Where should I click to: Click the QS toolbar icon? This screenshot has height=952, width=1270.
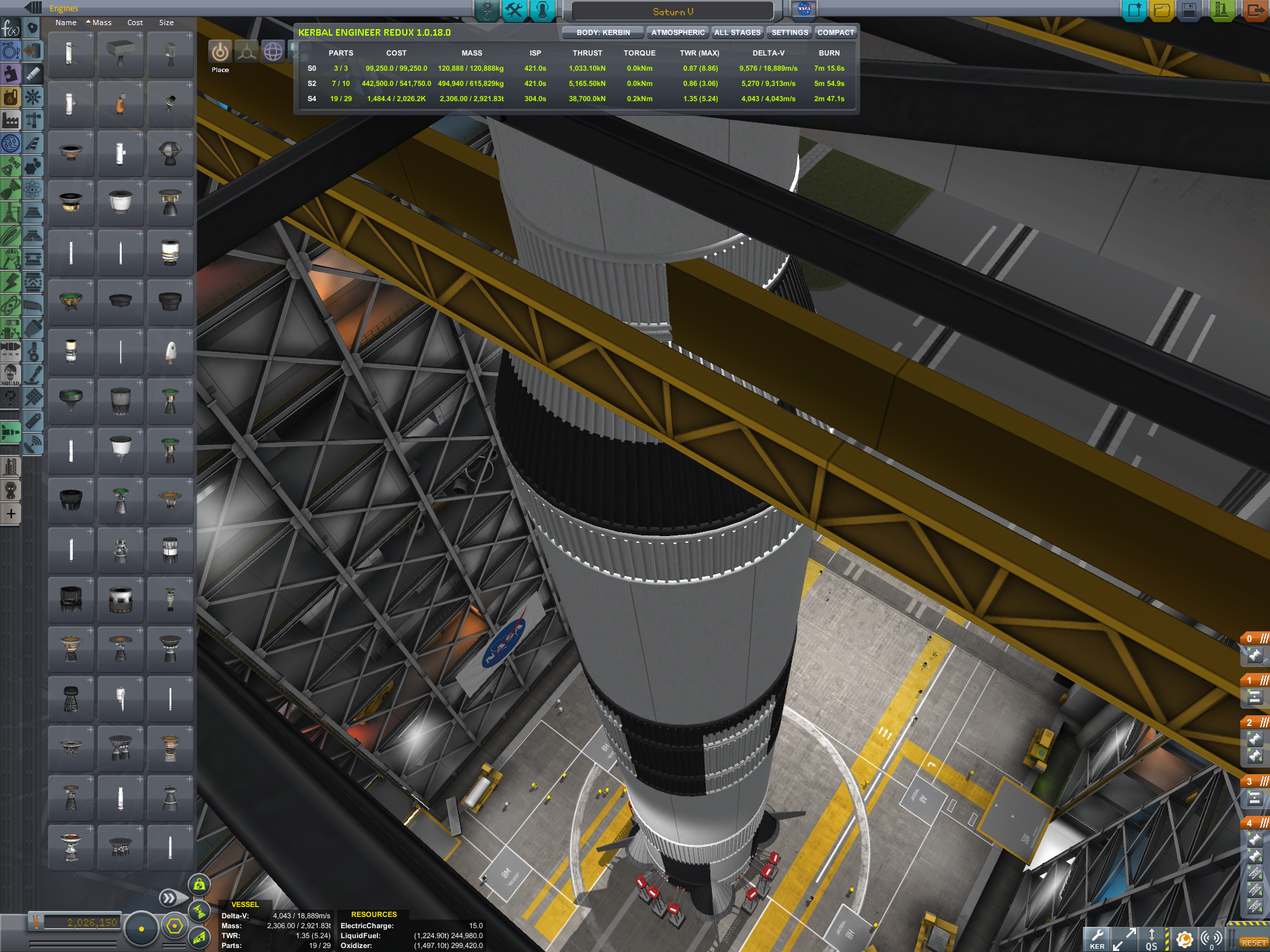[1152, 939]
